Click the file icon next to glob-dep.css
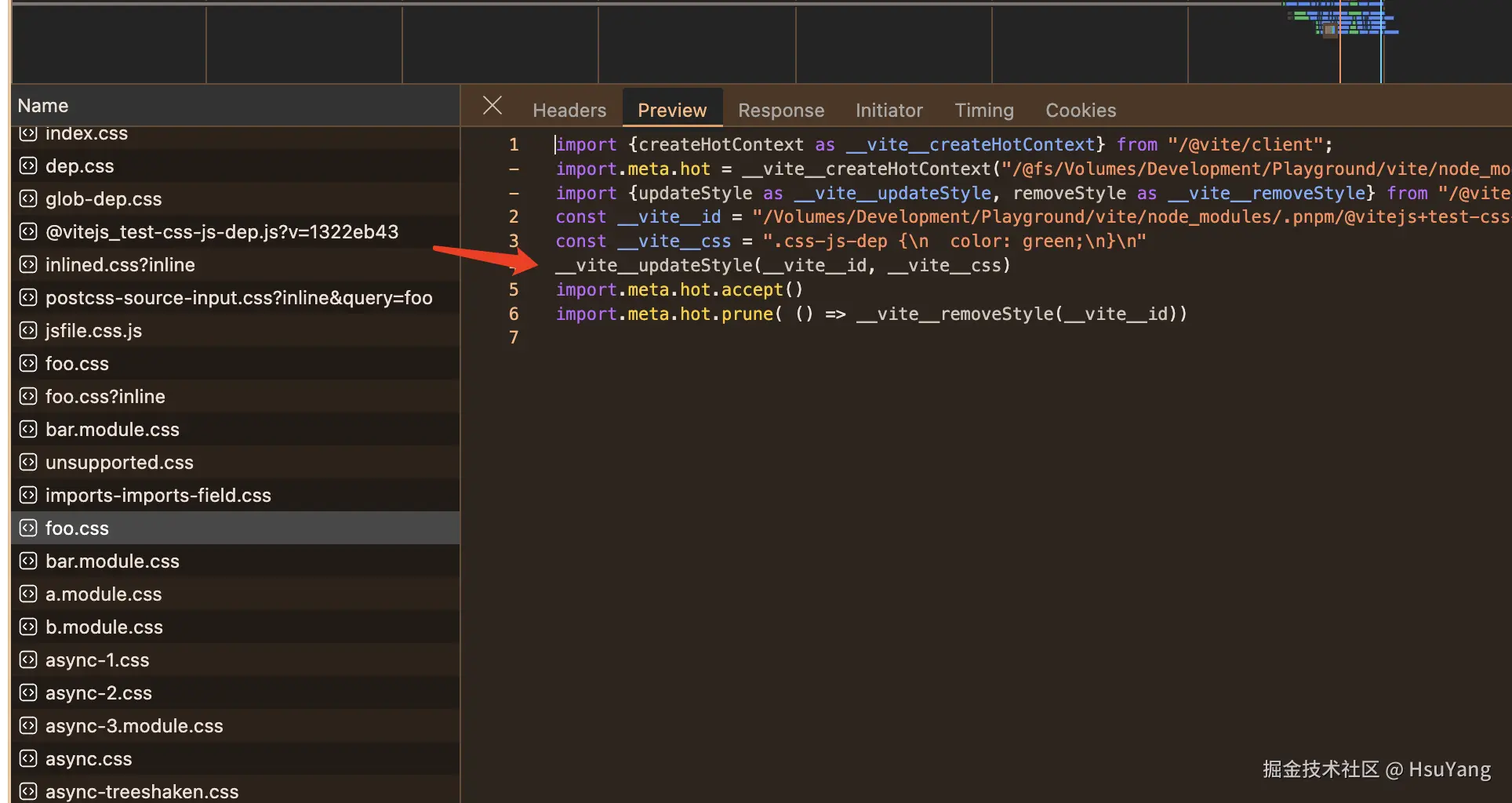1512x803 pixels. tap(28, 199)
